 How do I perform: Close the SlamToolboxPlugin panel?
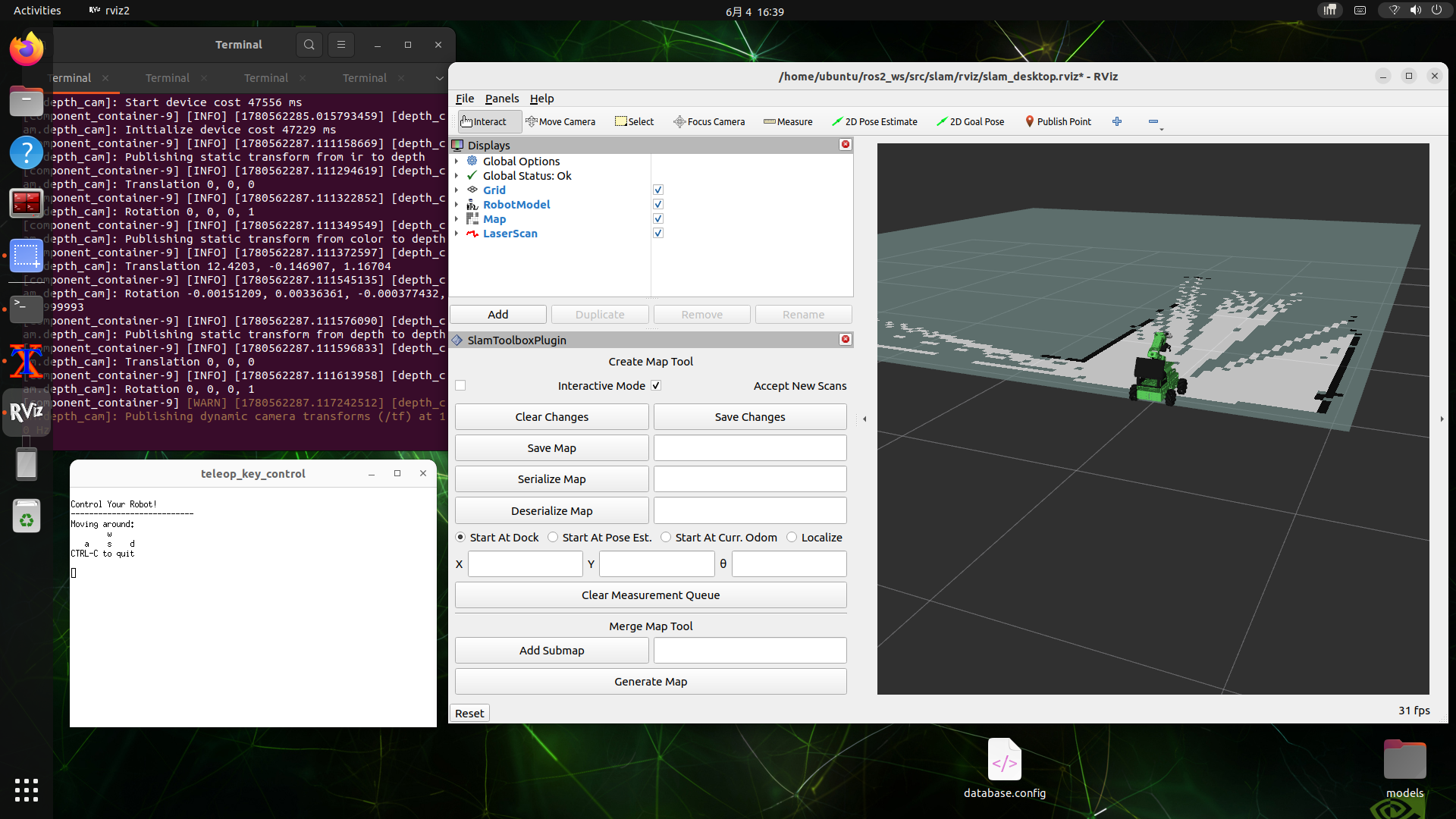[x=846, y=339]
